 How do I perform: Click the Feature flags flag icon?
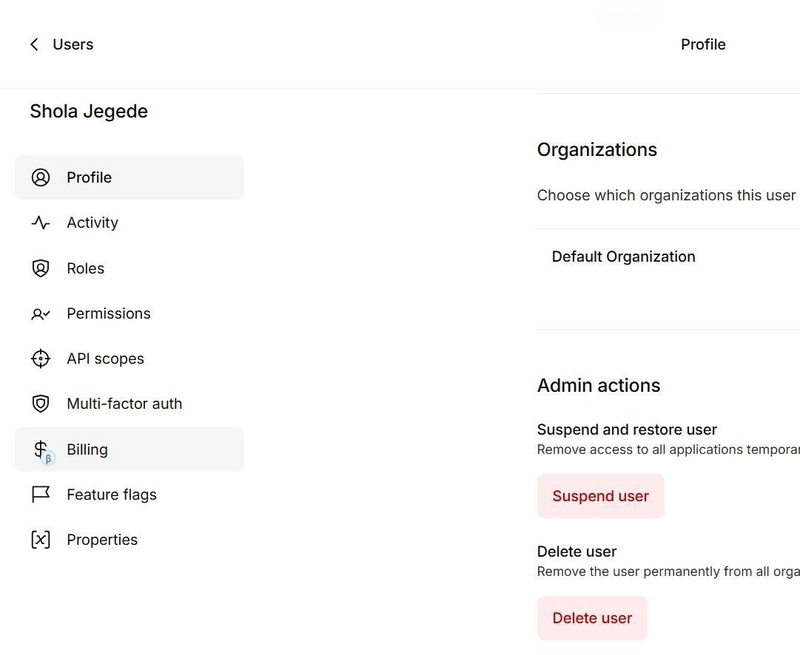41,494
